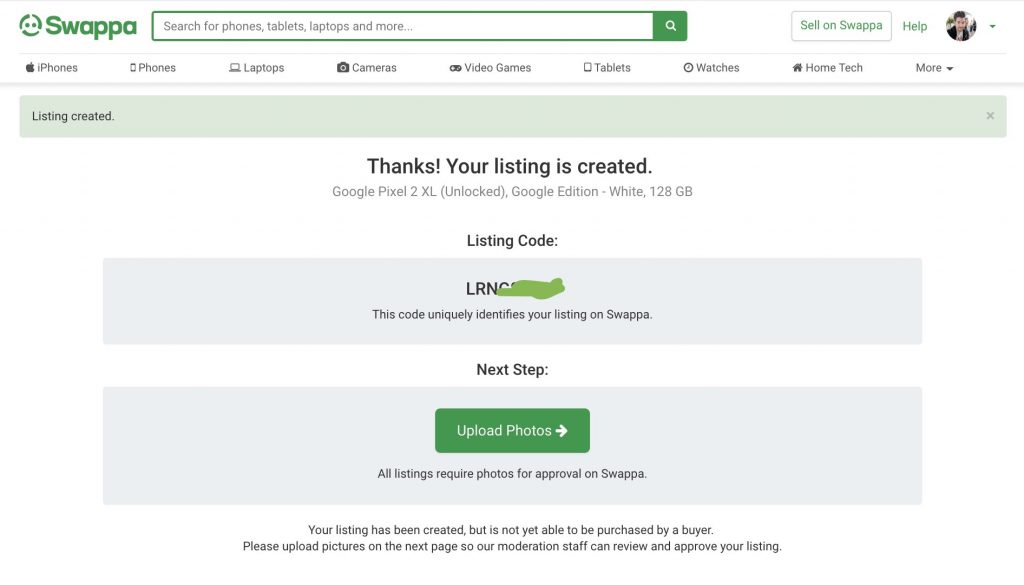Click the laptop icon beside Laptops
The image size is (1024, 585).
(x=234, y=68)
